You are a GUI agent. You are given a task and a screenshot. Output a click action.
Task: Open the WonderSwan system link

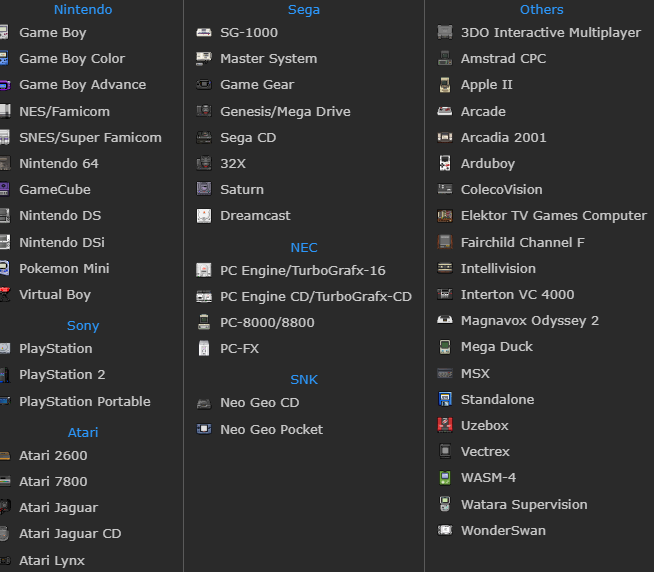tap(503, 531)
